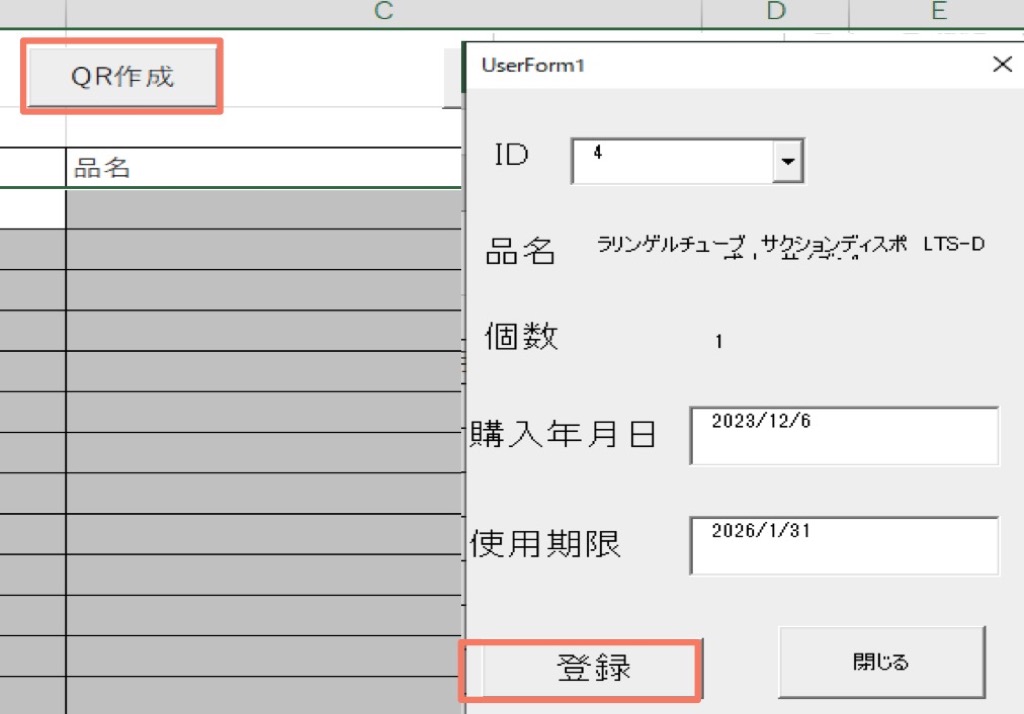This screenshot has width=1024, height=714.
Task: Click the 閉じる button
Action: [881, 662]
